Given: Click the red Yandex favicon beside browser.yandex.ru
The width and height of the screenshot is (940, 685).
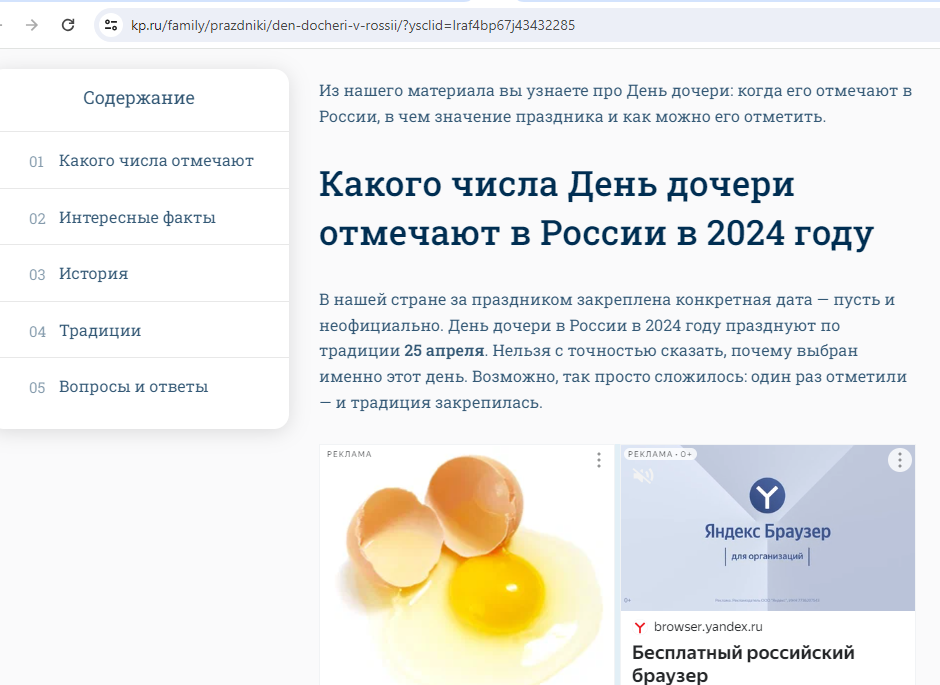Looking at the screenshot, I should click(640, 627).
